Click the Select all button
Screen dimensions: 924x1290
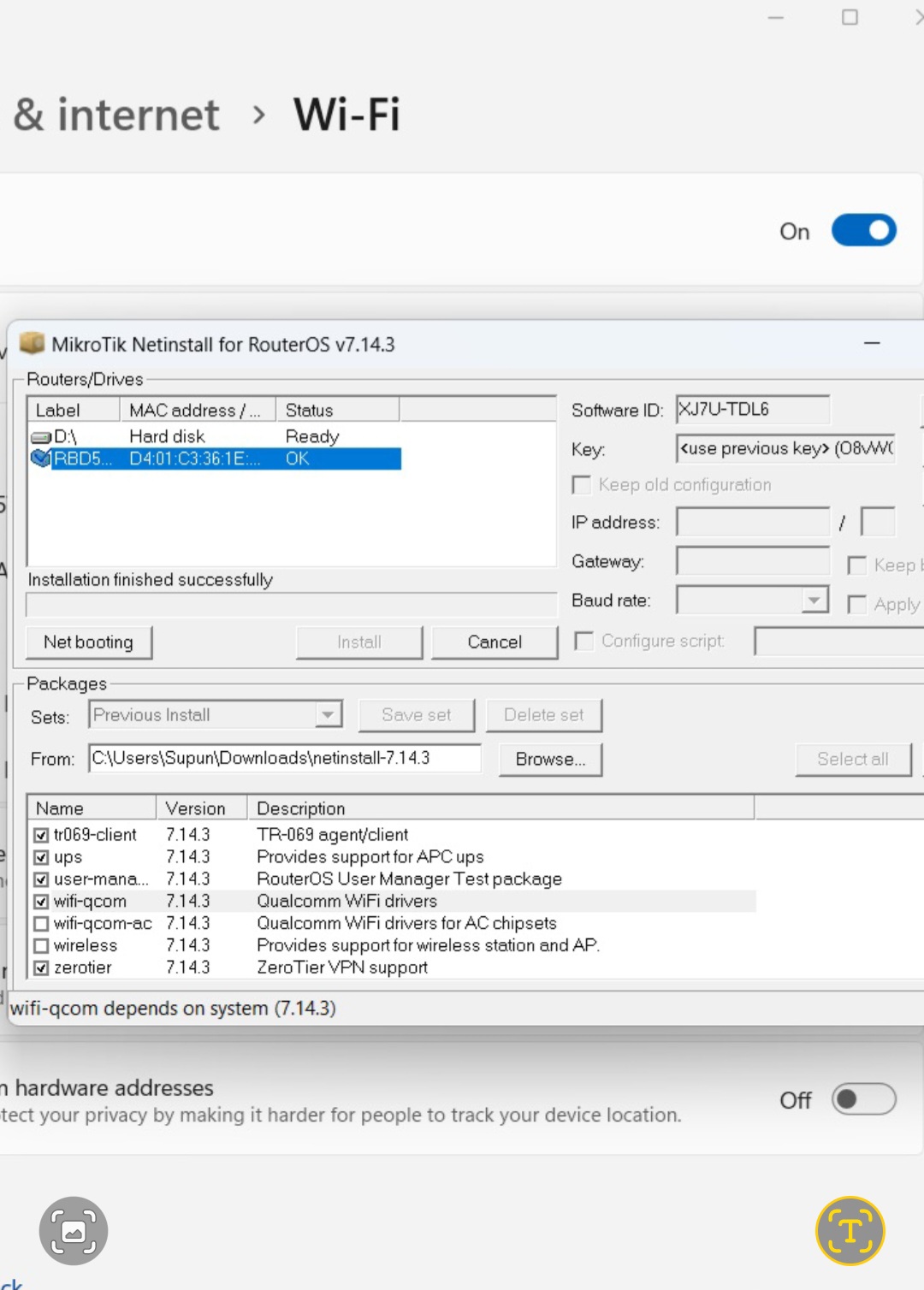click(853, 759)
